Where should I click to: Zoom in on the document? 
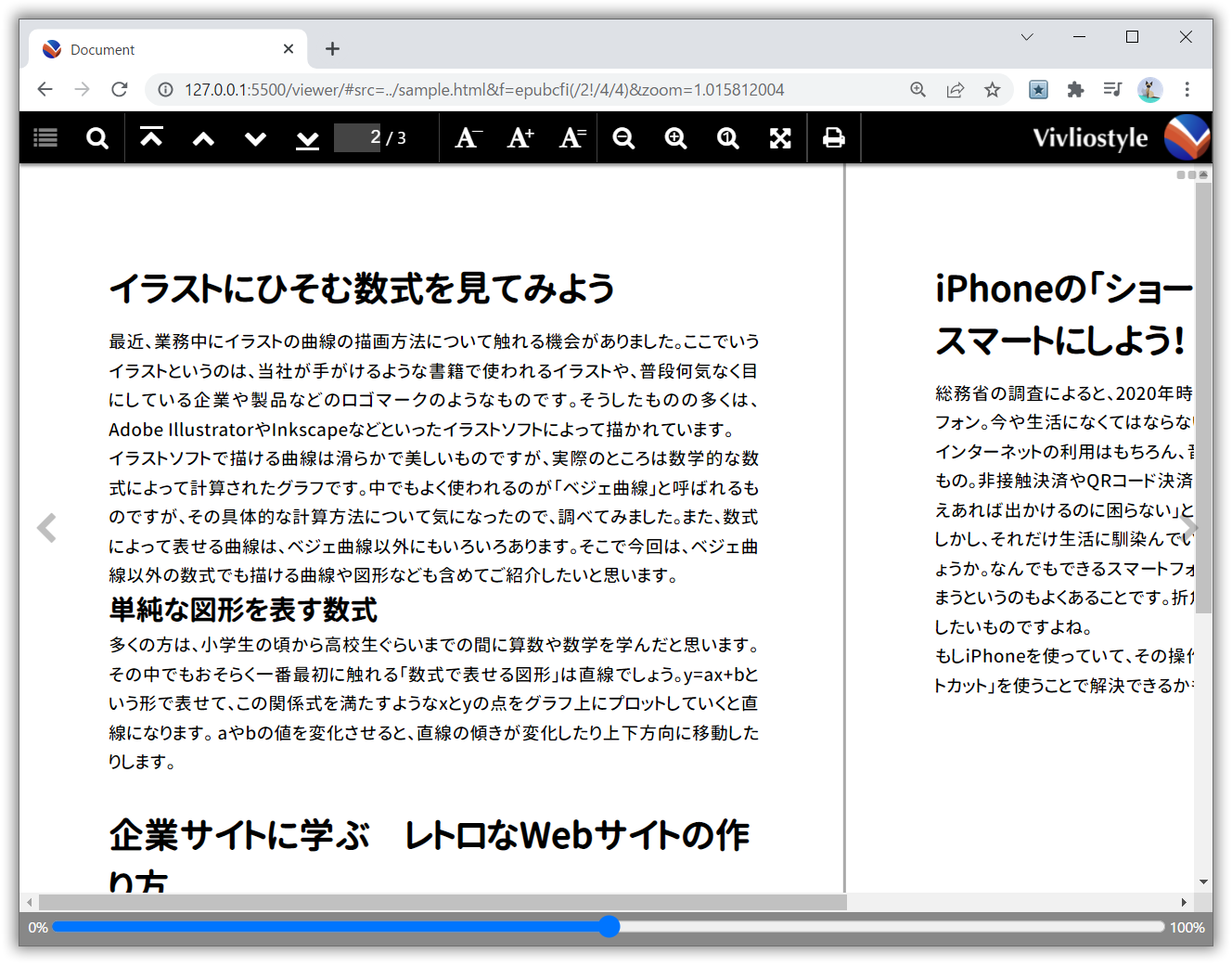click(x=675, y=137)
